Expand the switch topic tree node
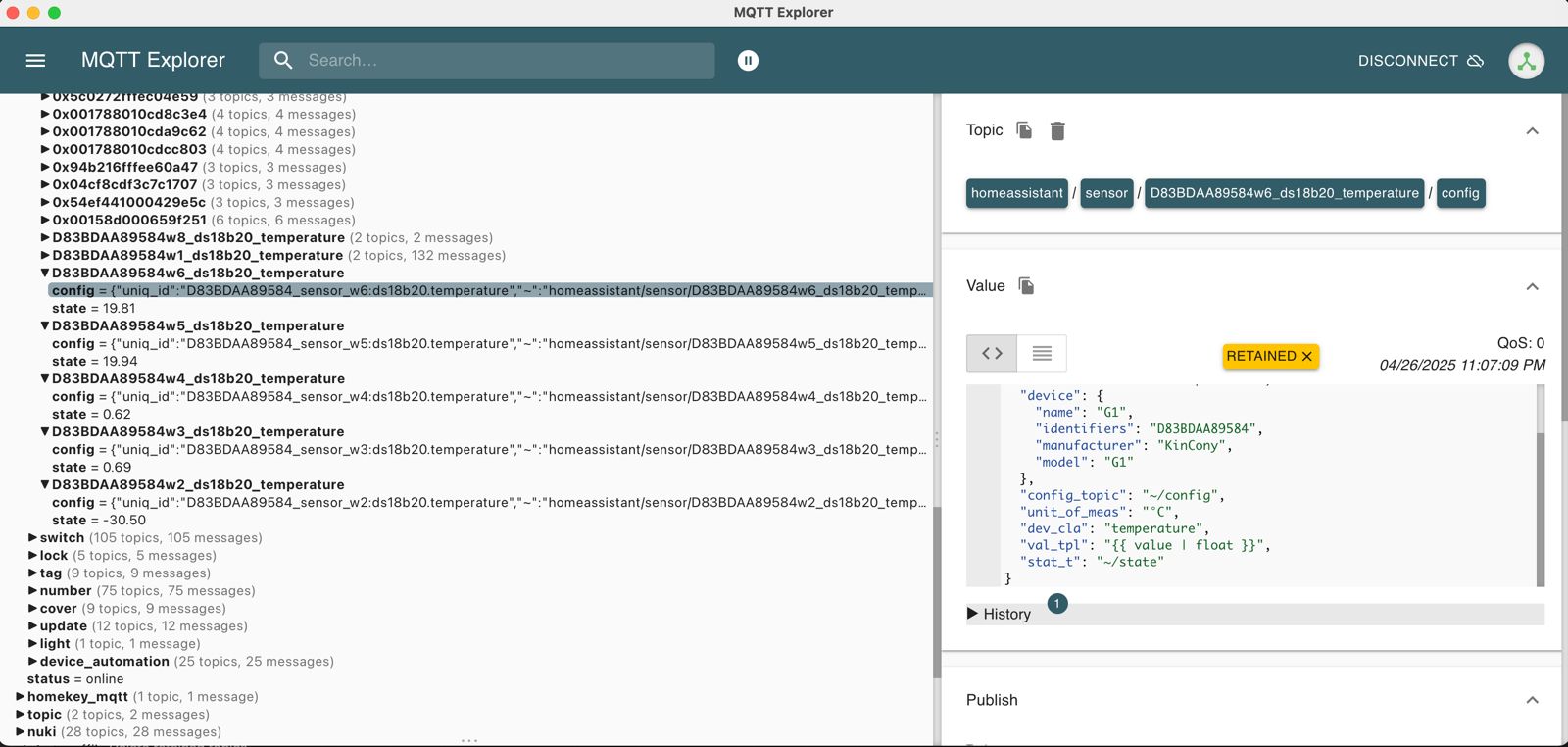Screen dimensions: 1568x747 tap(33, 538)
